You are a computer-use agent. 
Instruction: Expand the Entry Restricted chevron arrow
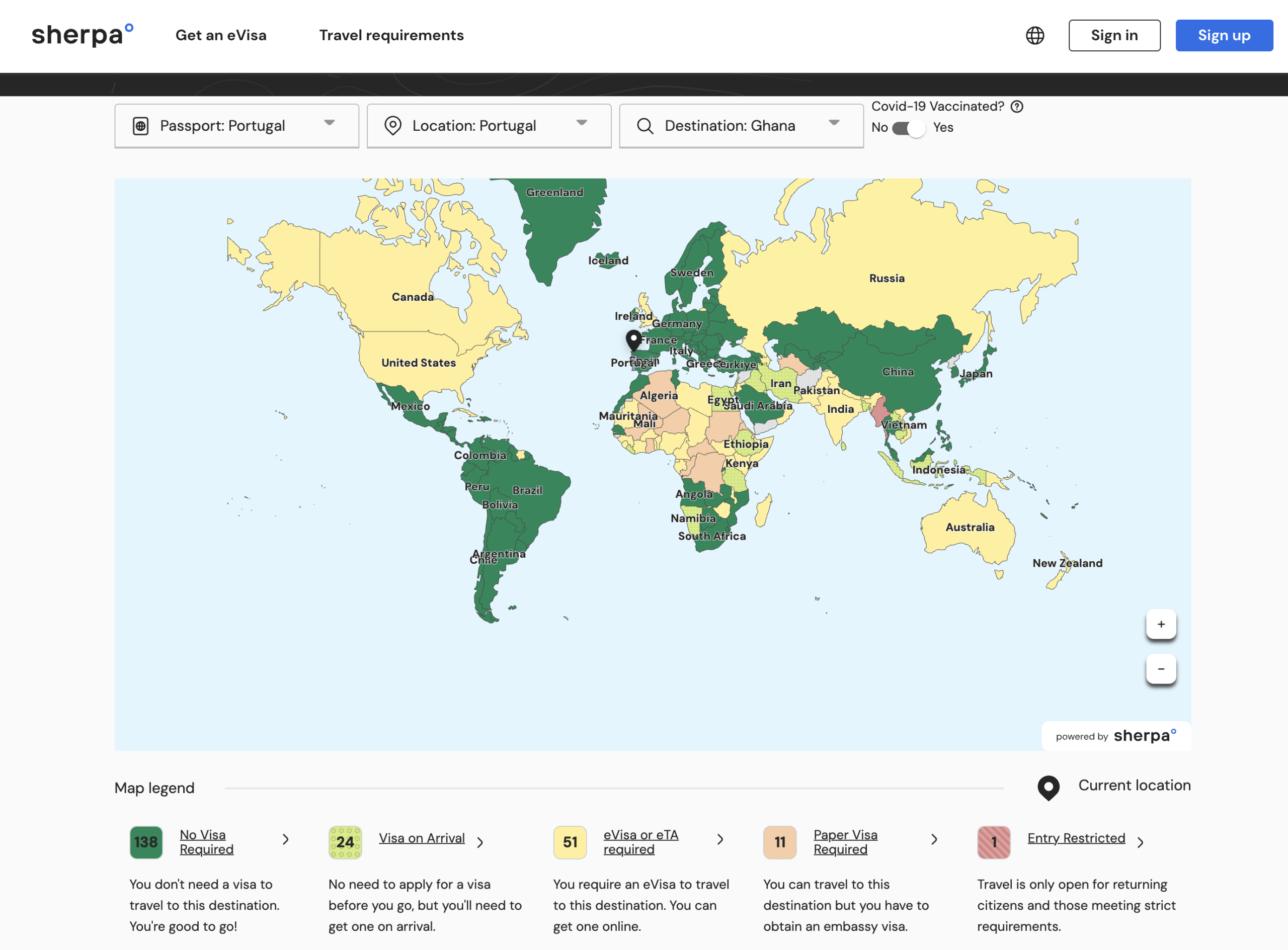click(1140, 842)
